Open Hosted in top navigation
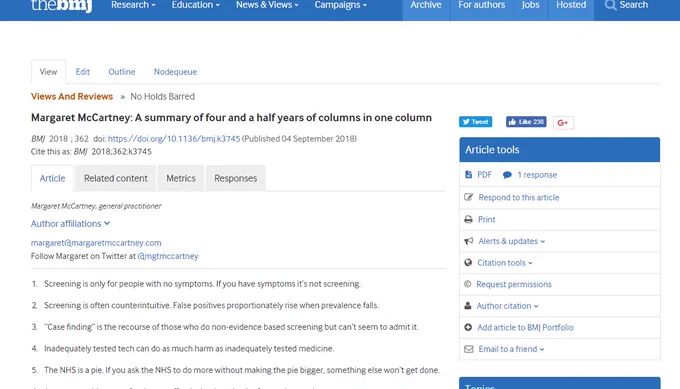The height and width of the screenshot is (389, 680). [571, 5]
